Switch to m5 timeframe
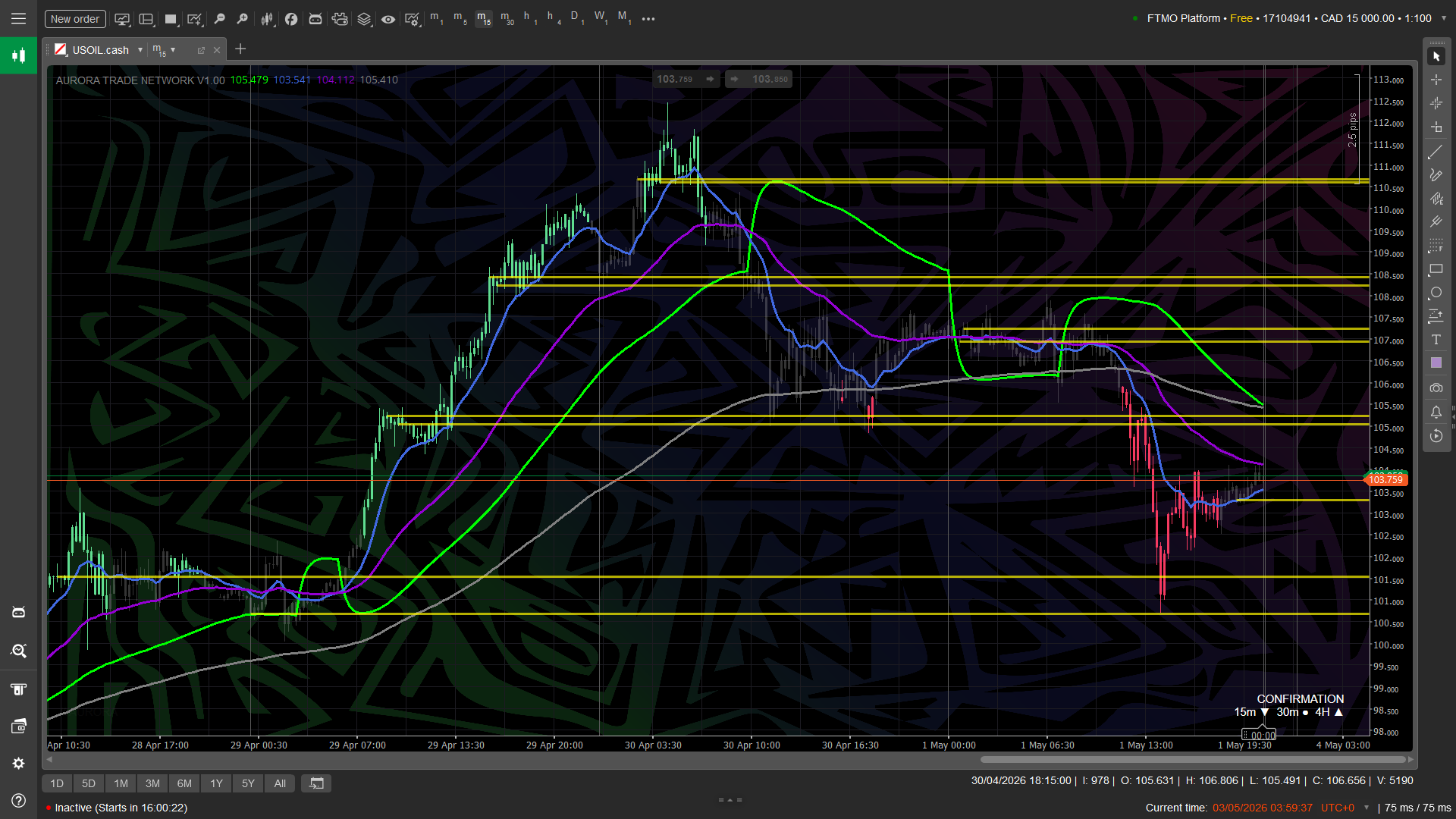The image size is (1456, 819). point(460,18)
